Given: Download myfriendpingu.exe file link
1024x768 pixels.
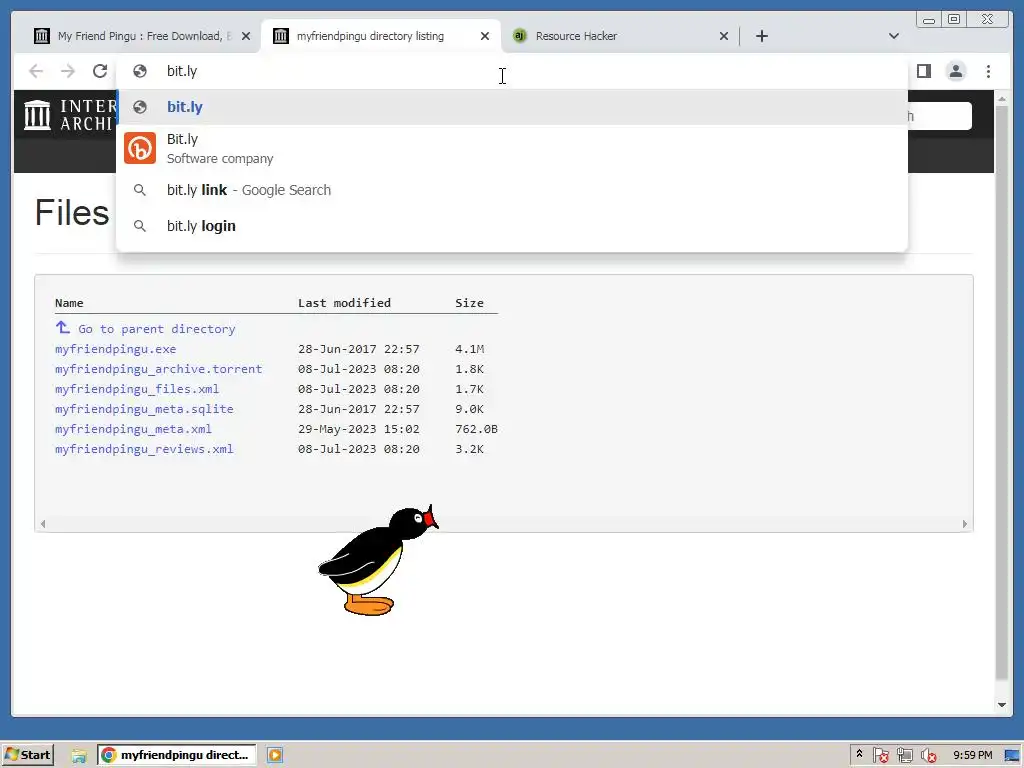Looking at the screenshot, I should pyautogui.click(x=116, y=349).
